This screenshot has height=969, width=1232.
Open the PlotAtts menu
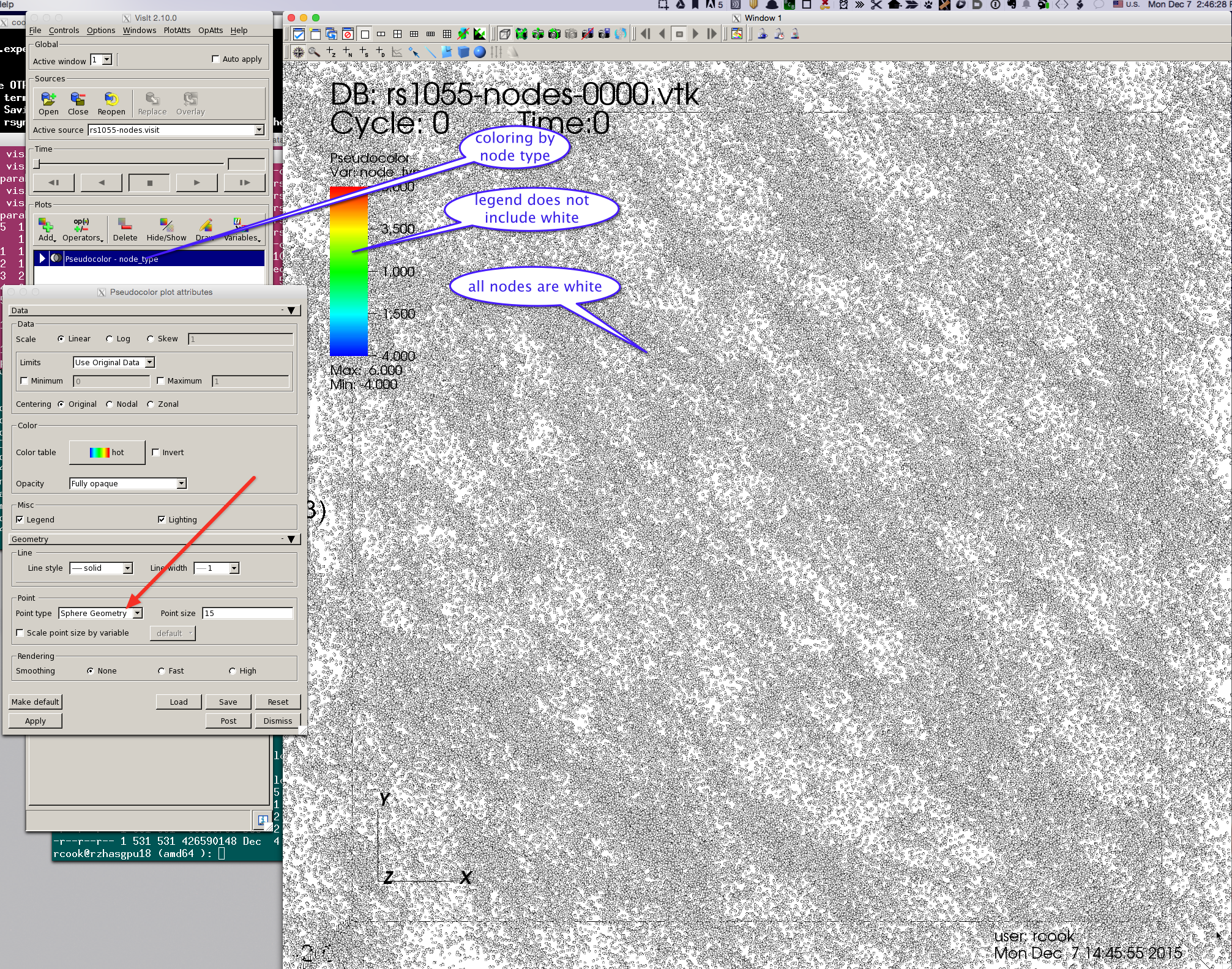(177, 31)
